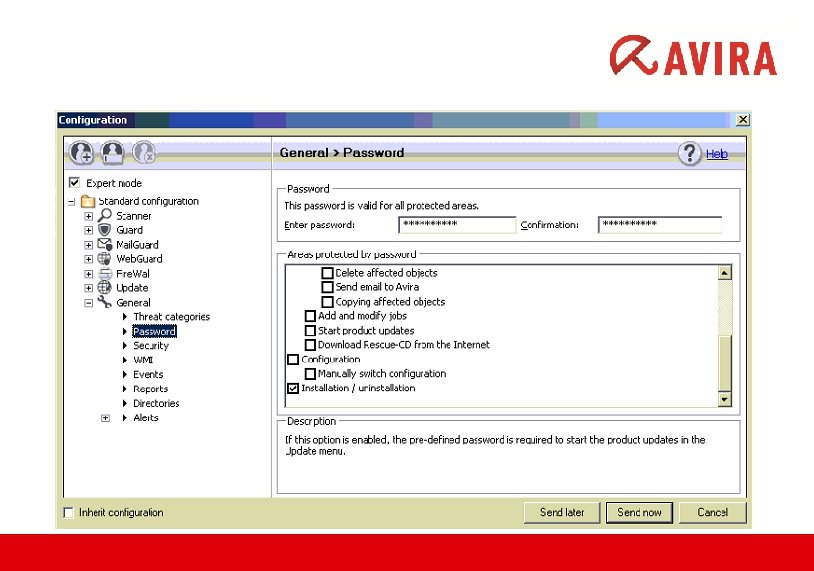This screenshot has width=814, height=571.
Task: Uncheck Installation / uninstallation checkbox
Action: [293, 388]
